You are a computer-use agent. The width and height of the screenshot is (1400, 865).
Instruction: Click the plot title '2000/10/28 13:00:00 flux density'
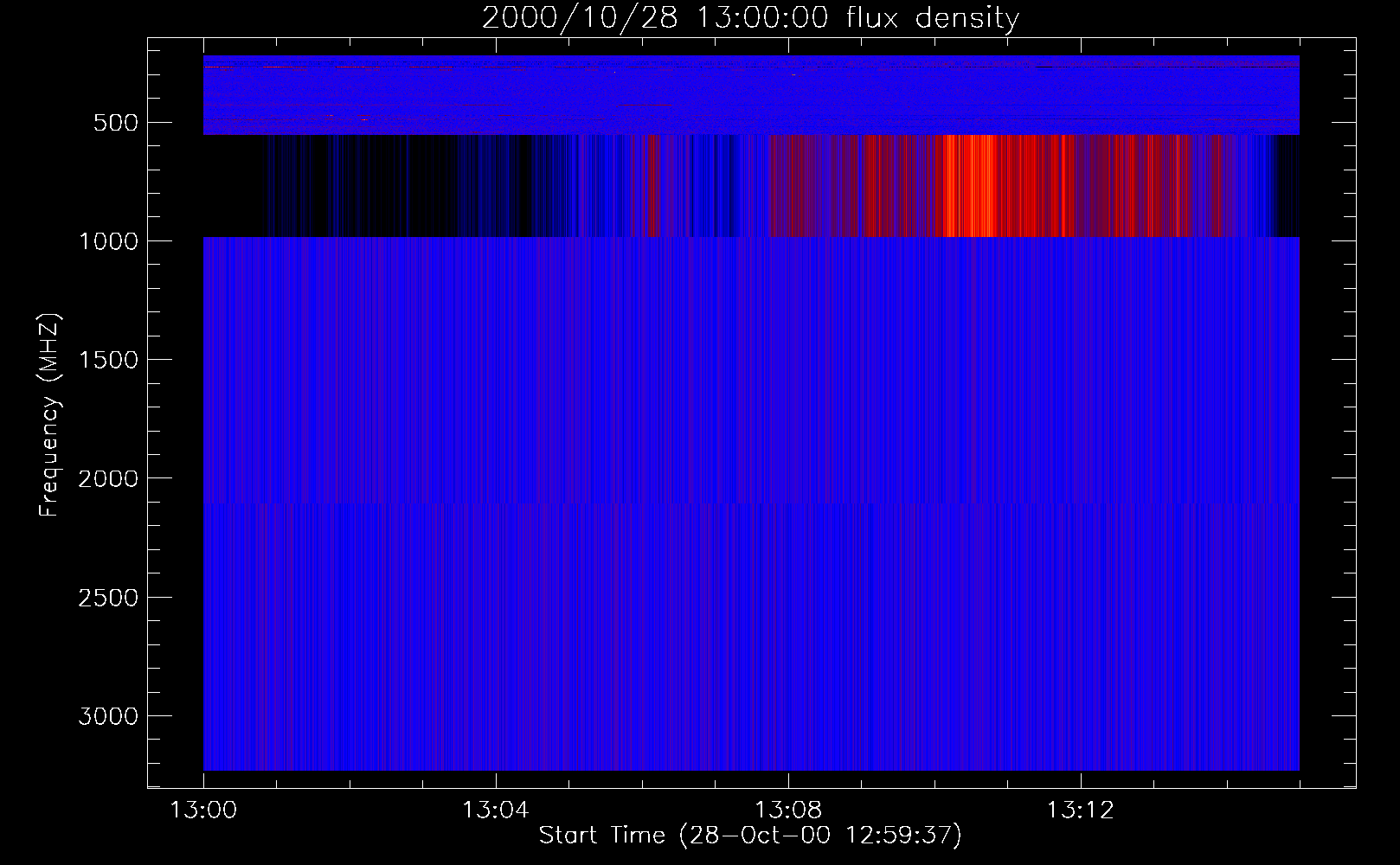coord(750,18)
